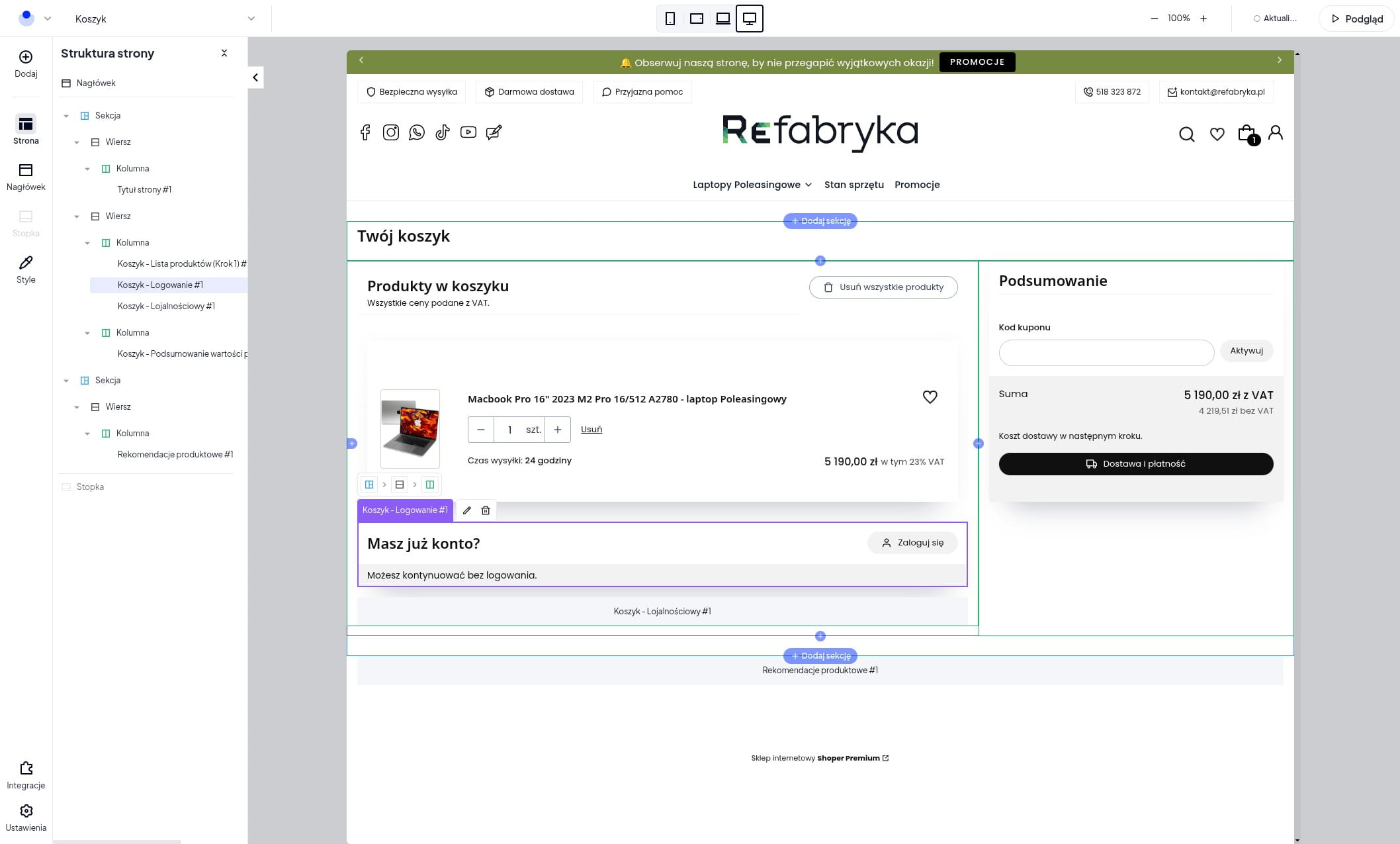This screenshot has width=1400, height=844.
Task: Select Nagłówek in the structure tree
Action: pyautogui.click(x=96, y=83)
